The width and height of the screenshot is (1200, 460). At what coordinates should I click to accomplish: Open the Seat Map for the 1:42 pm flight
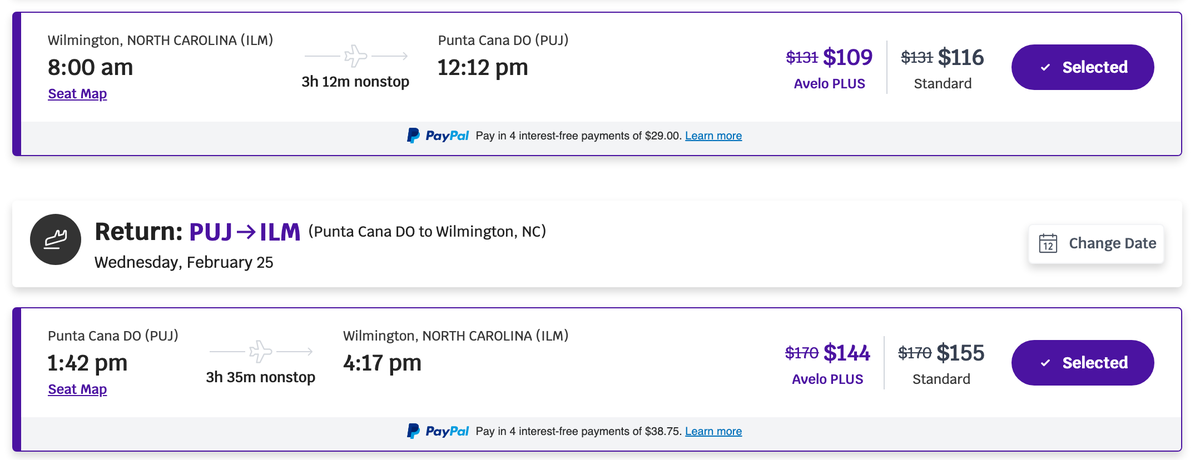tap(77, 390)
